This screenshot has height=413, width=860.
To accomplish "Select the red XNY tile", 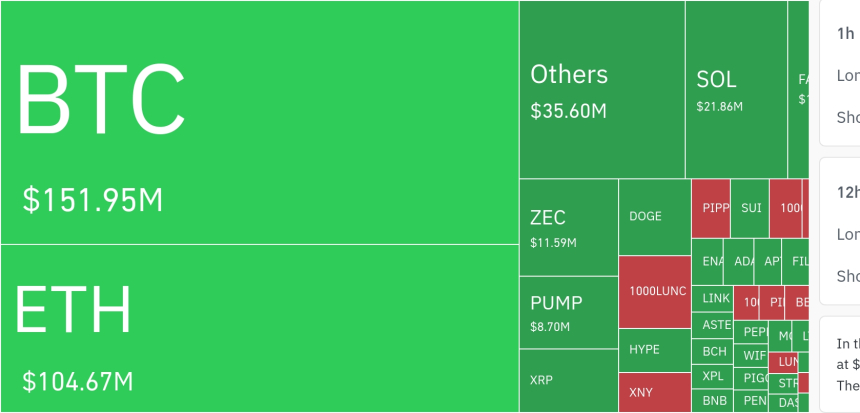I will pos(654,392).
